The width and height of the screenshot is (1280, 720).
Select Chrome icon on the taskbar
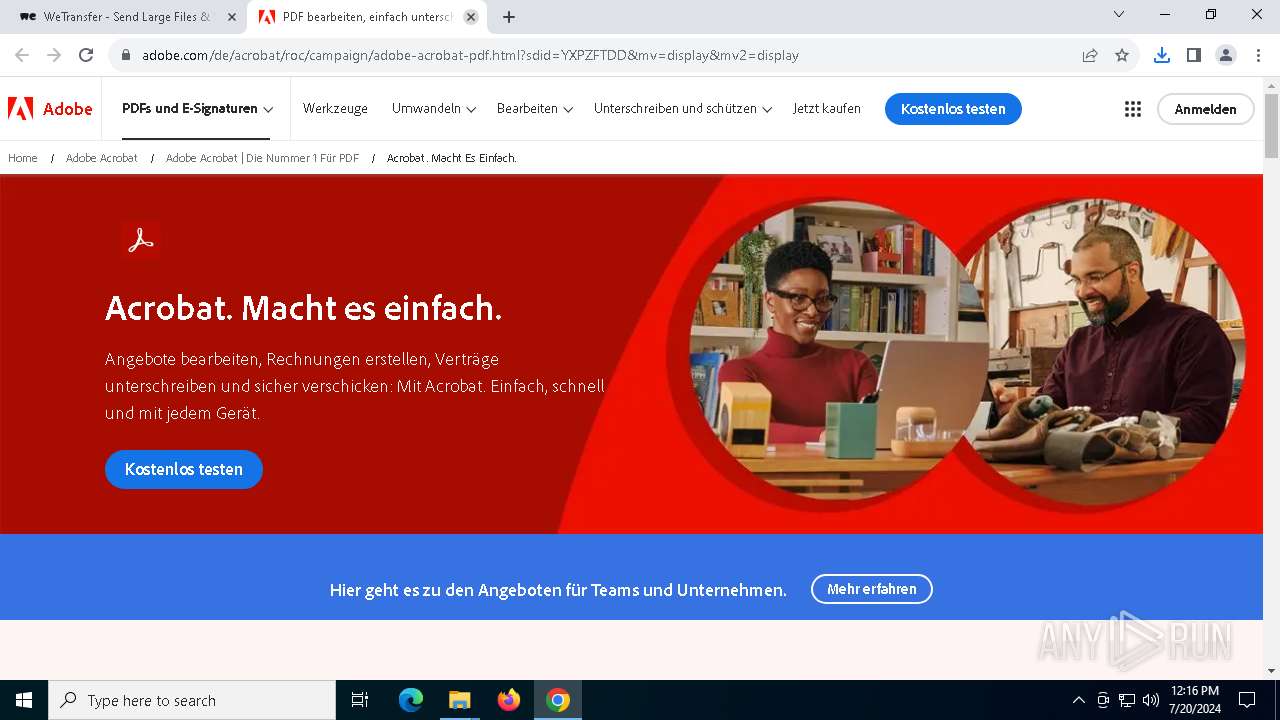click(x=558, y=700)
